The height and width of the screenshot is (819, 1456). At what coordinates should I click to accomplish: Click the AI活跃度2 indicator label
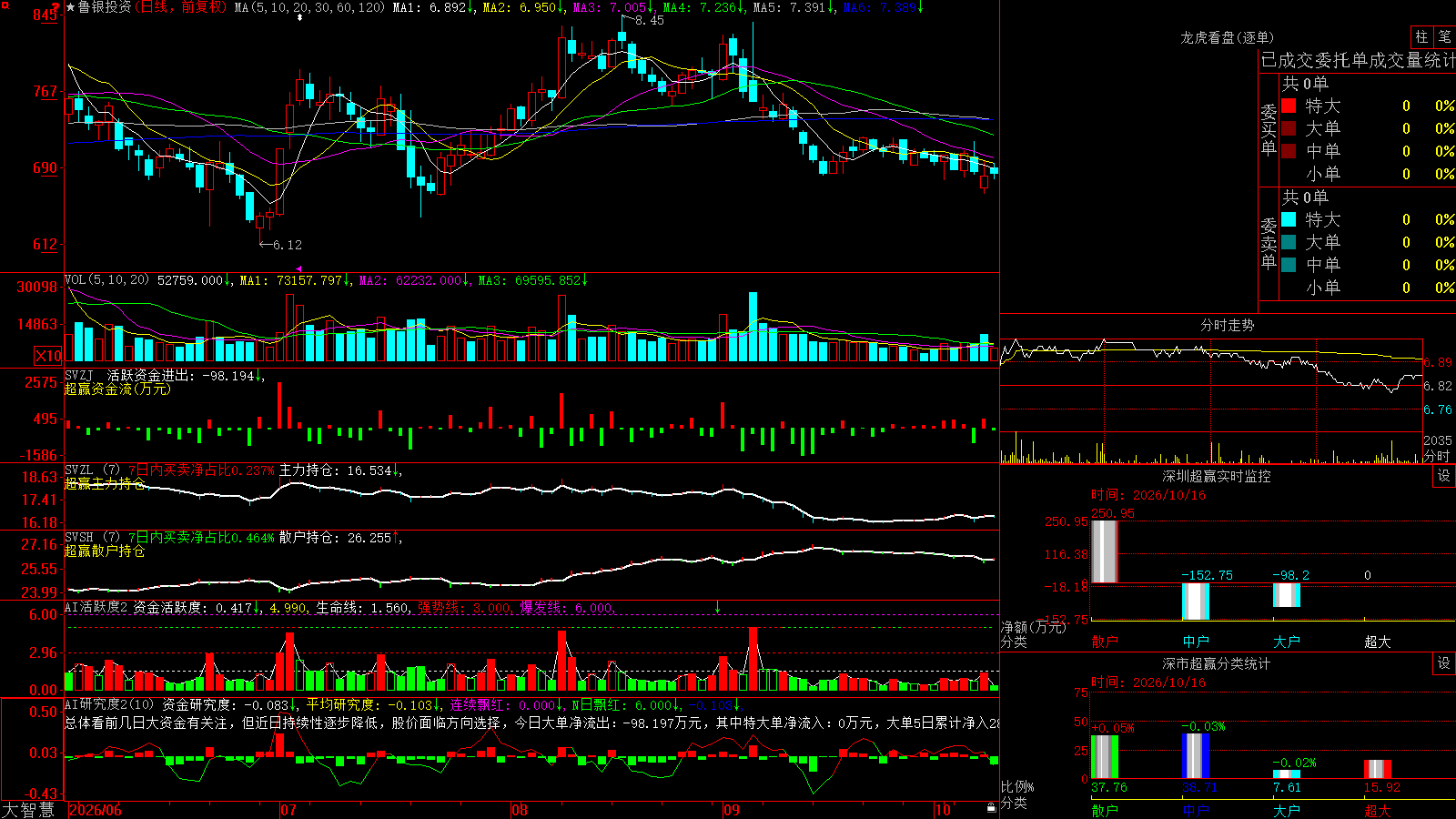[x=96, y=607]
